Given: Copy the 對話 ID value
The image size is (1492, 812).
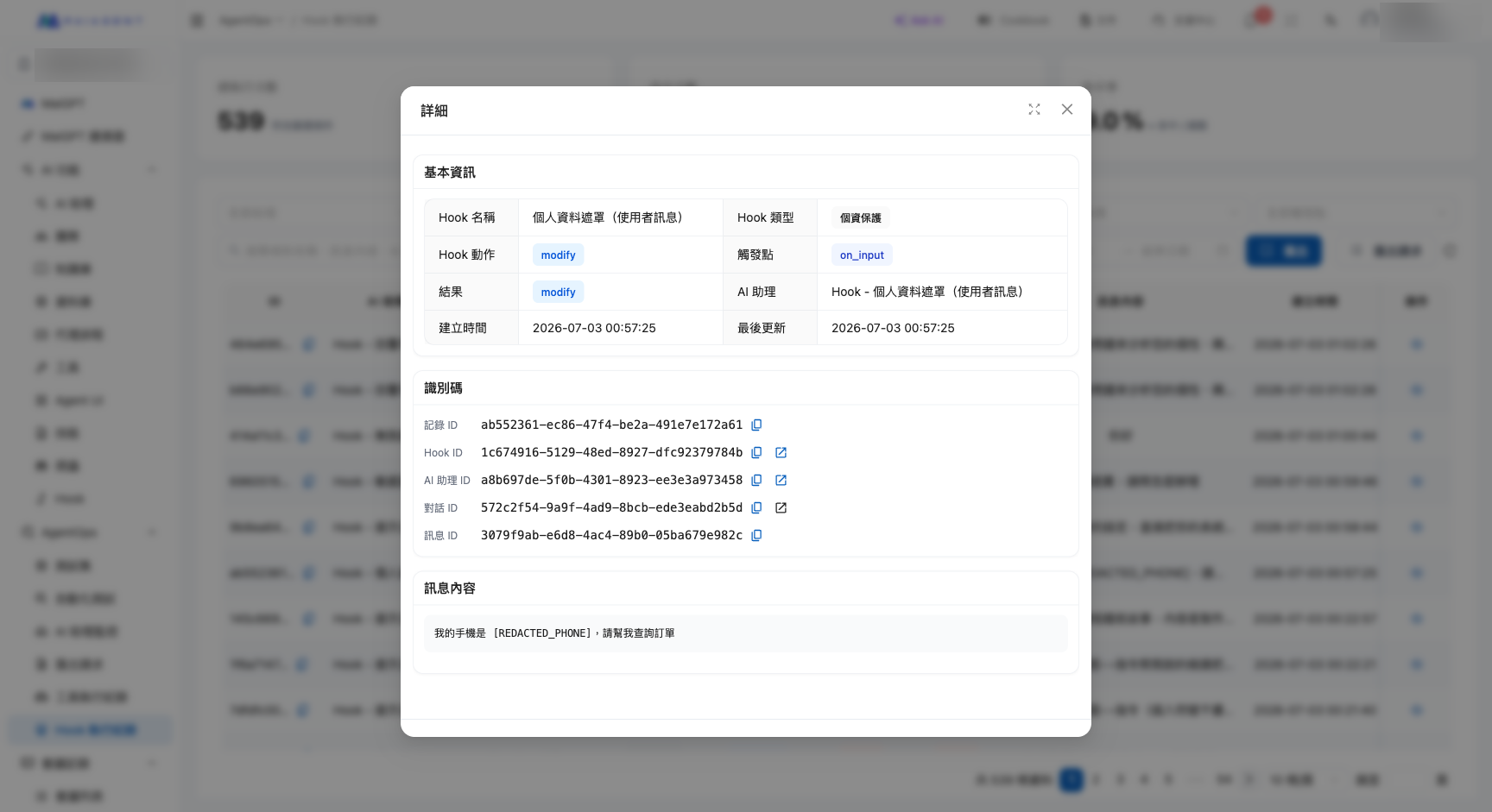Looking at the screenshot, I should [x=756, y=507].
